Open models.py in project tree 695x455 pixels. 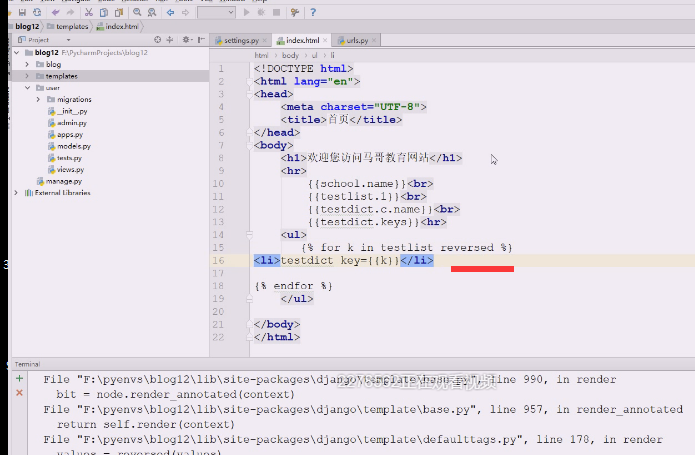click(x=74, y=146)
